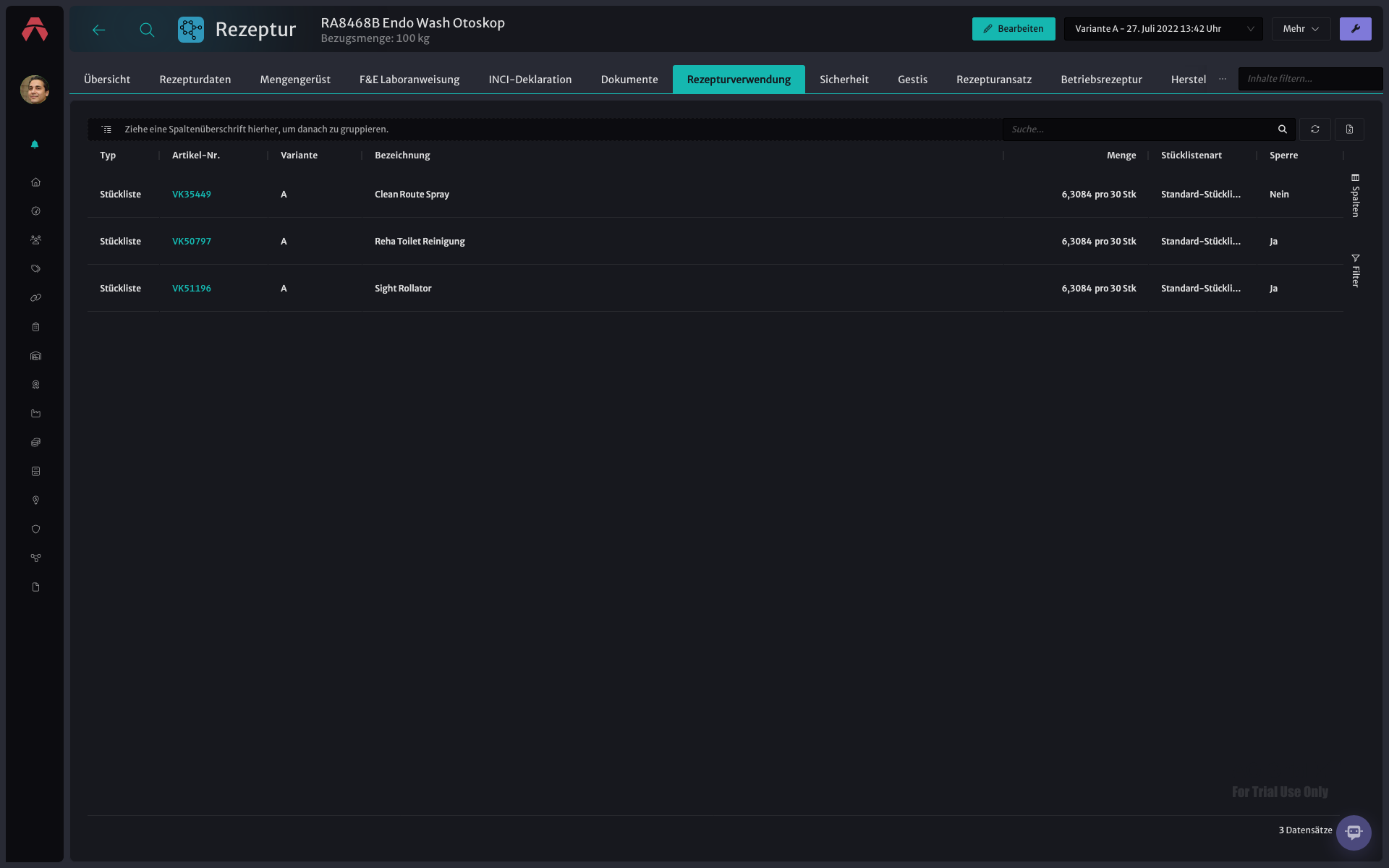This screenshot has height=868, width=1389.
Task: Sort by Bezeichnung column header
Action: (x=402, y=156)
